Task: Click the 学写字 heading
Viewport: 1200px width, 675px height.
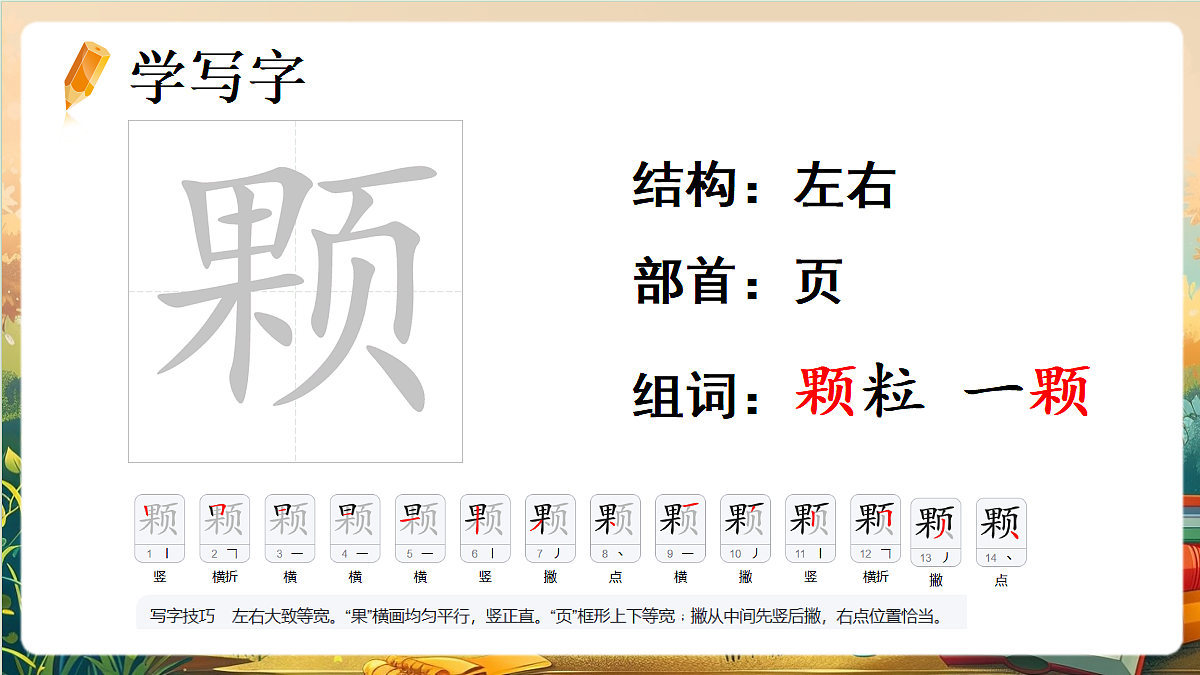Action: (x=217, y=75)
